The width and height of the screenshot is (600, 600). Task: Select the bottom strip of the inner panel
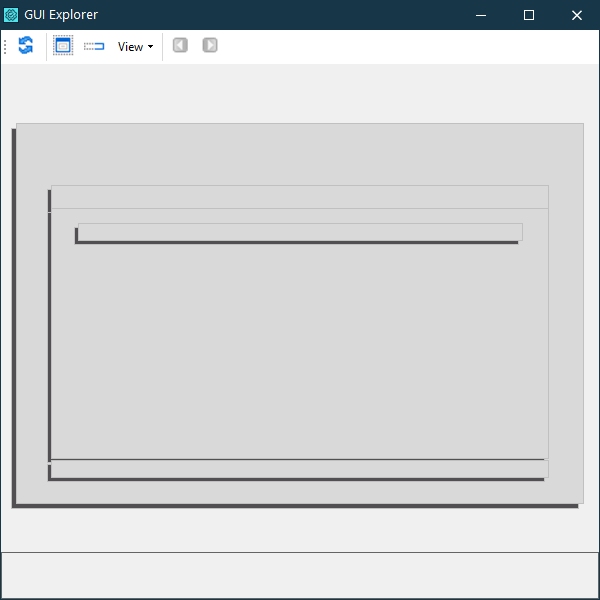click(x=300, y=469)
